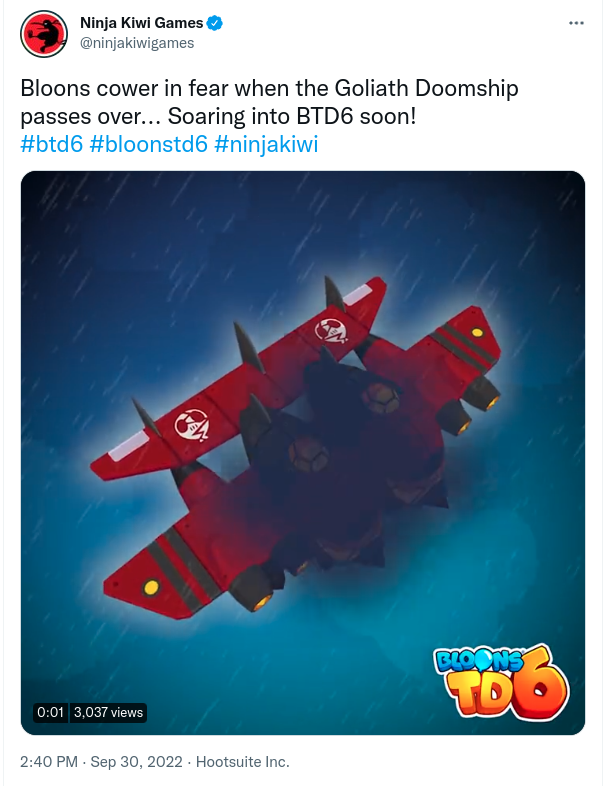This screenshot has width=616, height=786.
Task: Open the #btd6 hashtag
Action: click(x=52, y=145)
